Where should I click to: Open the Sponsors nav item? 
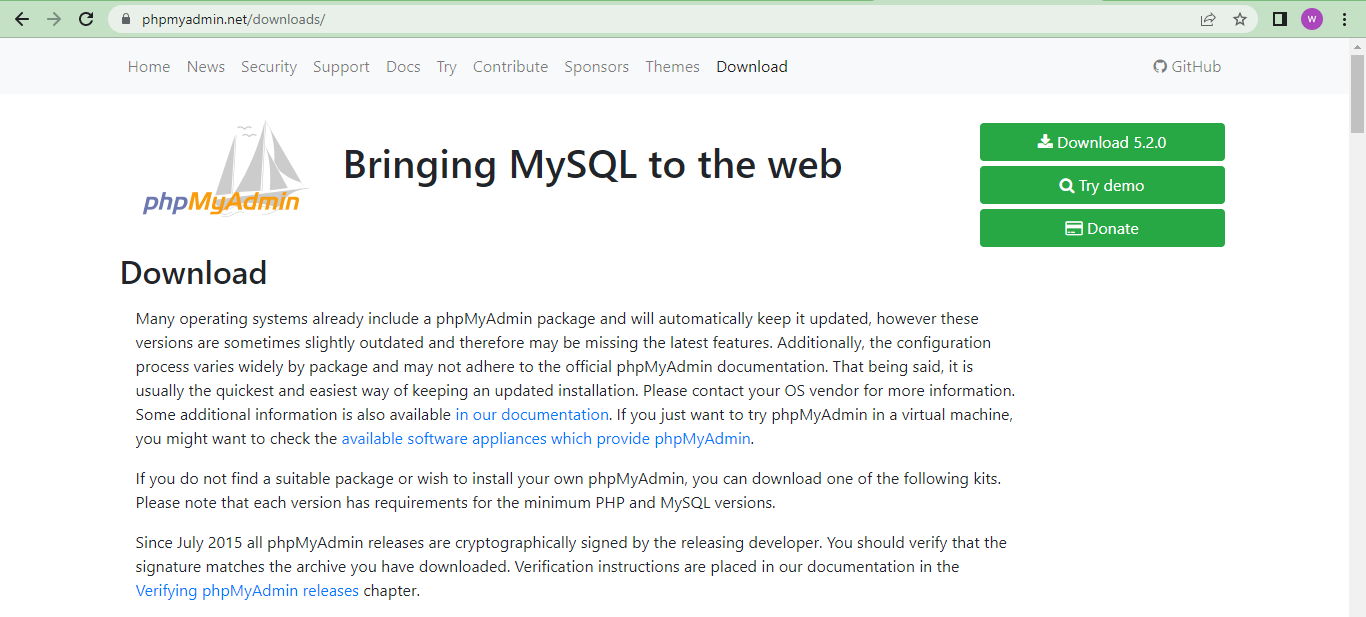[x=597, y=67]
